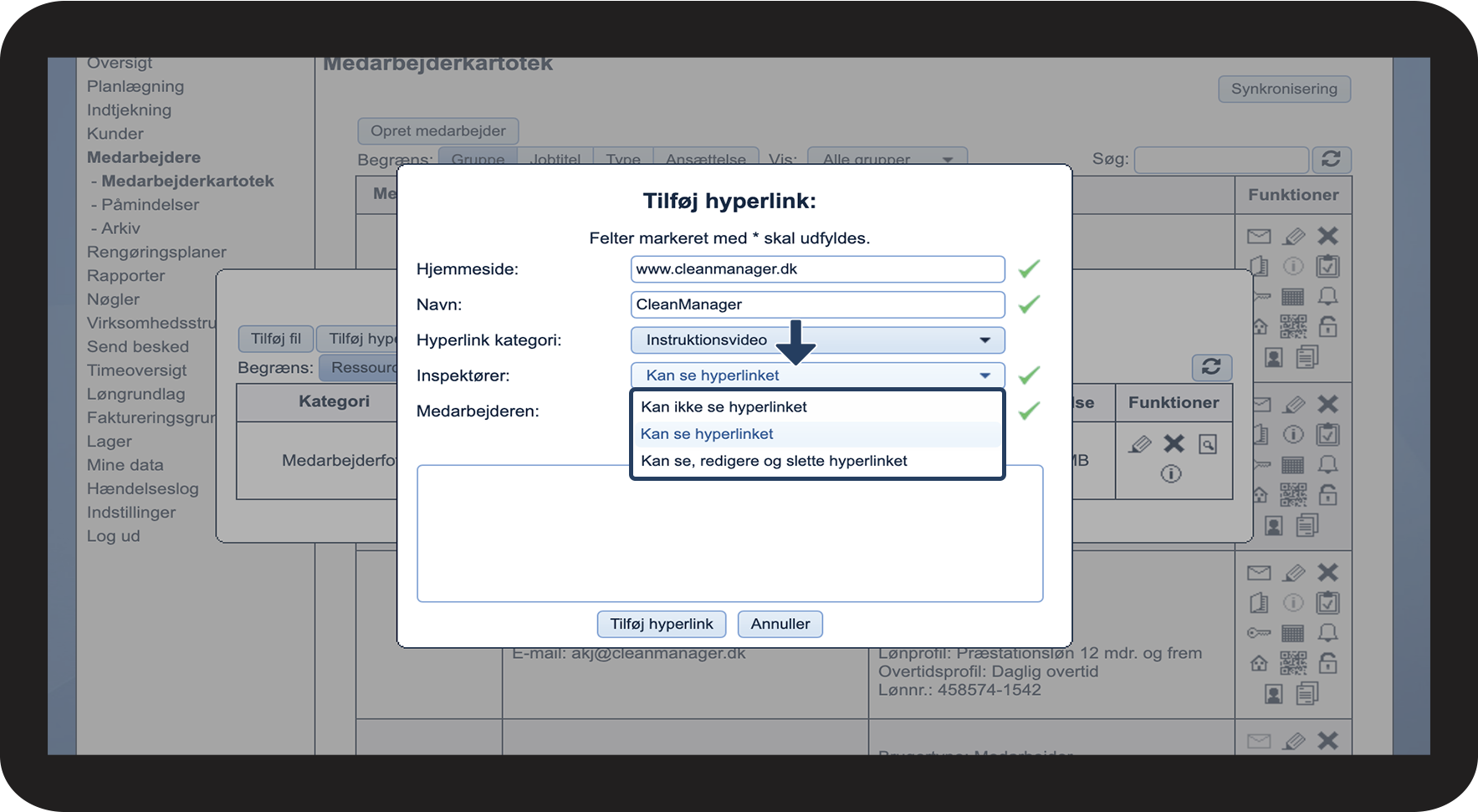Click delete X icon in akj@cleanmanager.dk row
The height and width of the screenshot is (812, 1478).
[x=1327, y=573]
